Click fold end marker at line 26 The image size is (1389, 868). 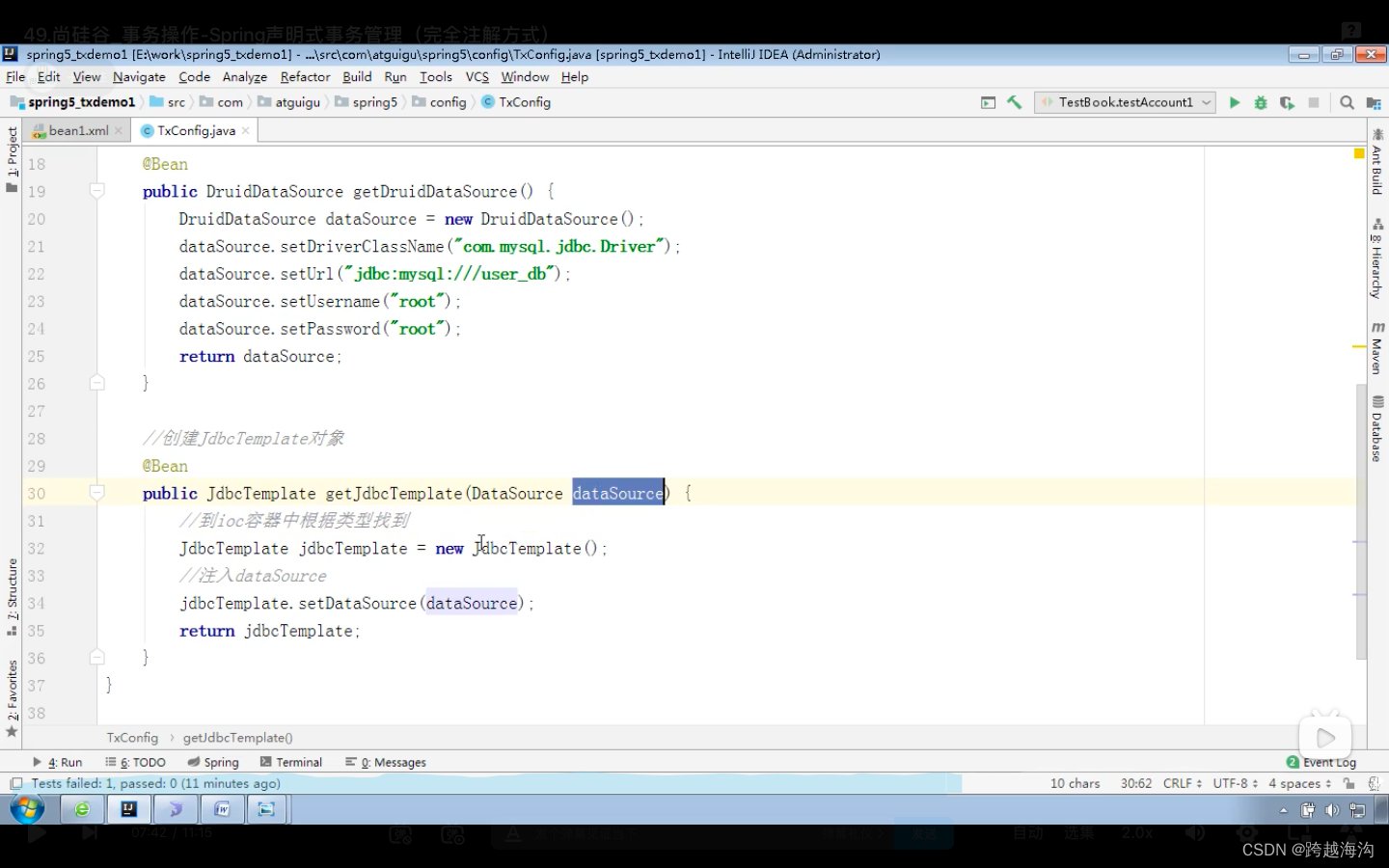pyautogui.click(x=96, y=383)
